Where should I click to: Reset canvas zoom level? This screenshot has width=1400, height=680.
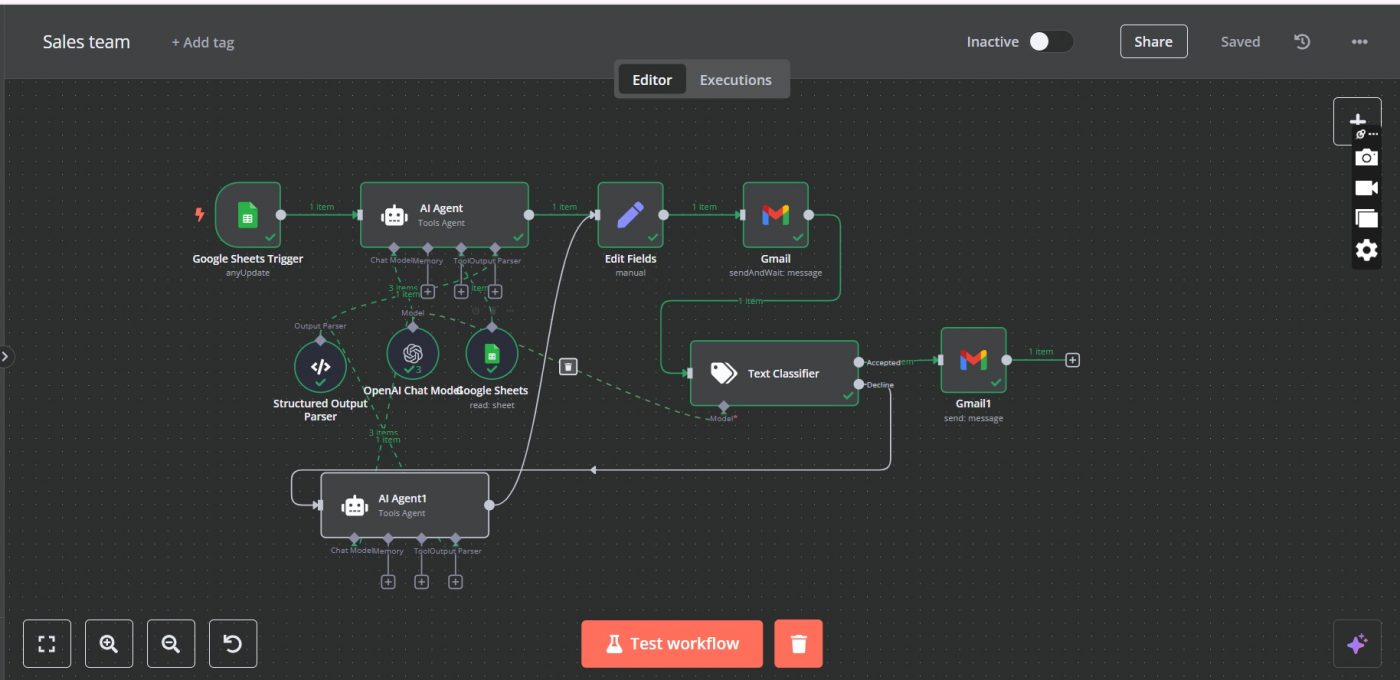[233, 644]
